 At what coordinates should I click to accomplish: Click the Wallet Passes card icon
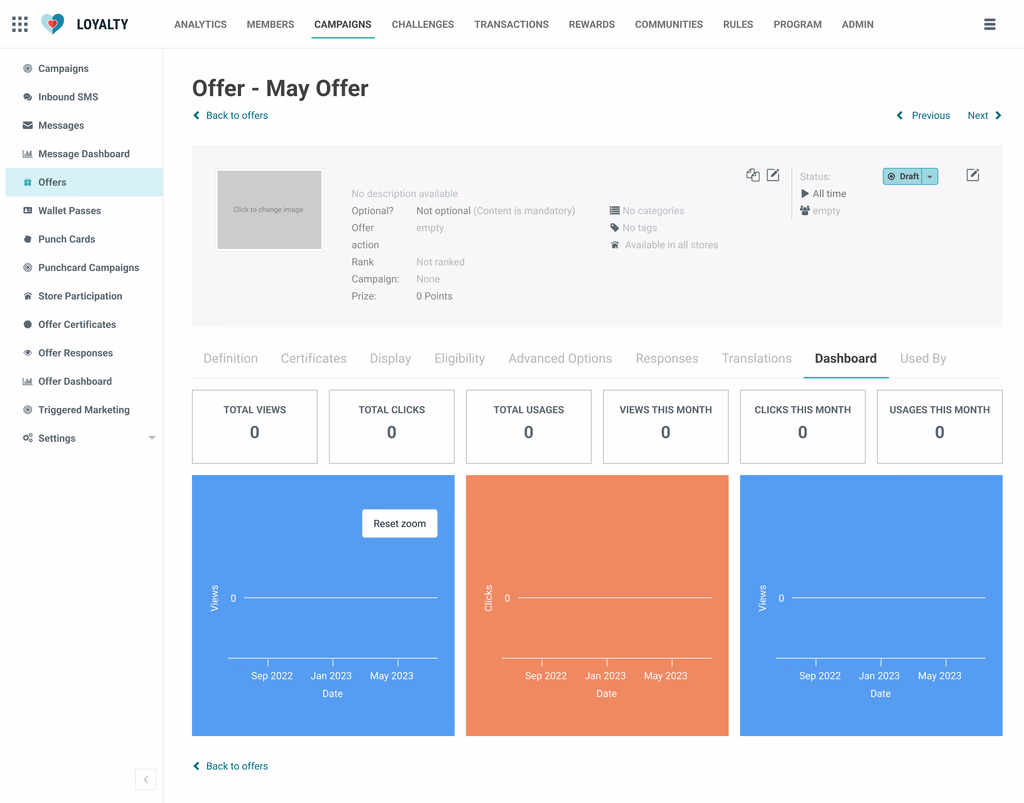pyautogui.click(x=27, y=210)
